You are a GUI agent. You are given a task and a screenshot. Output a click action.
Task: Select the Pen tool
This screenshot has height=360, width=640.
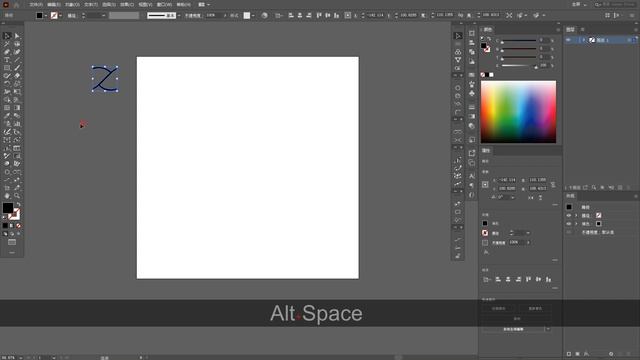click(x=7, y=52)
